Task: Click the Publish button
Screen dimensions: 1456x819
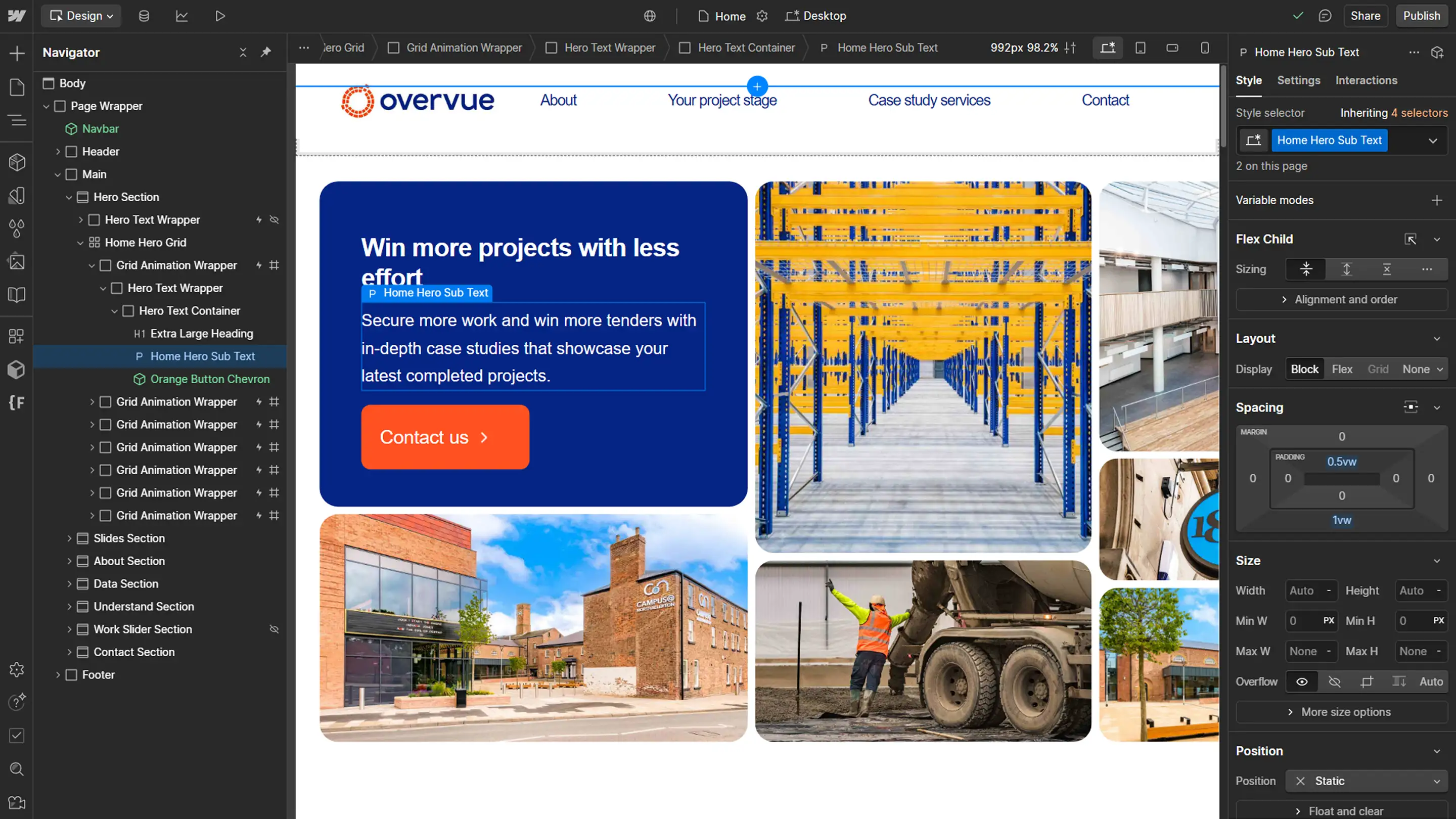Action: click(1421, 16)
